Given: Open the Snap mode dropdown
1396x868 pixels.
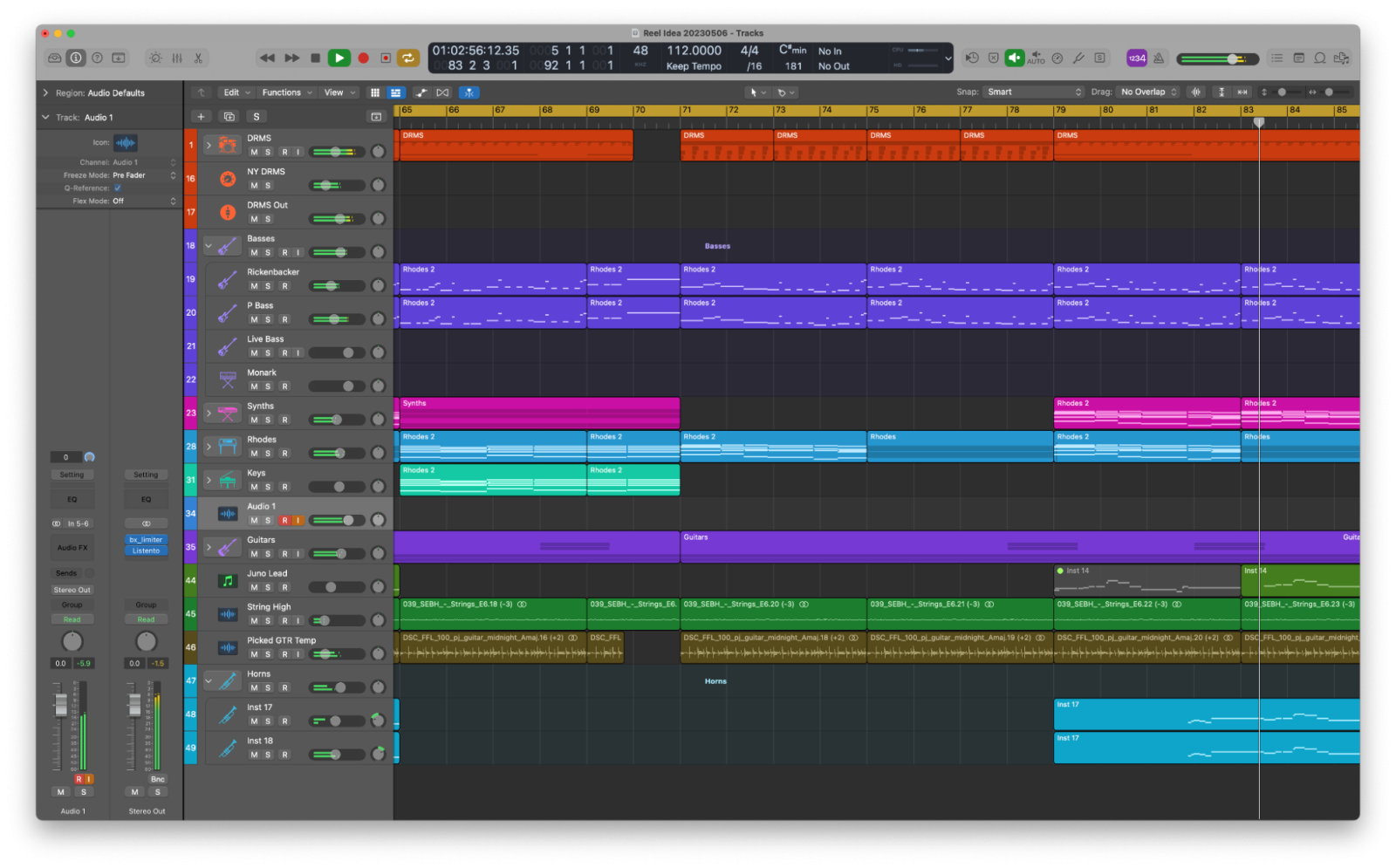Looking at the screenshot, I should pyautogui.click(x=1034, y=92).
